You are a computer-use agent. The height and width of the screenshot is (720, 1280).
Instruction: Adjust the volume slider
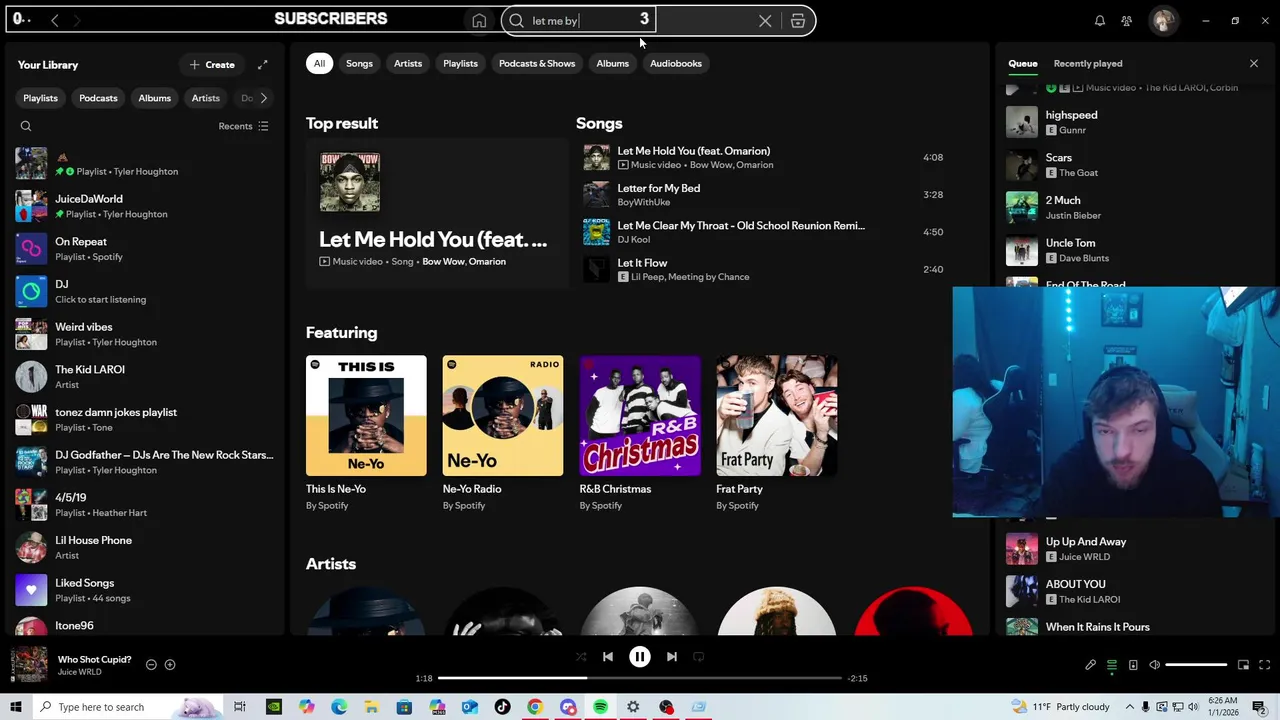point(1196,665)
